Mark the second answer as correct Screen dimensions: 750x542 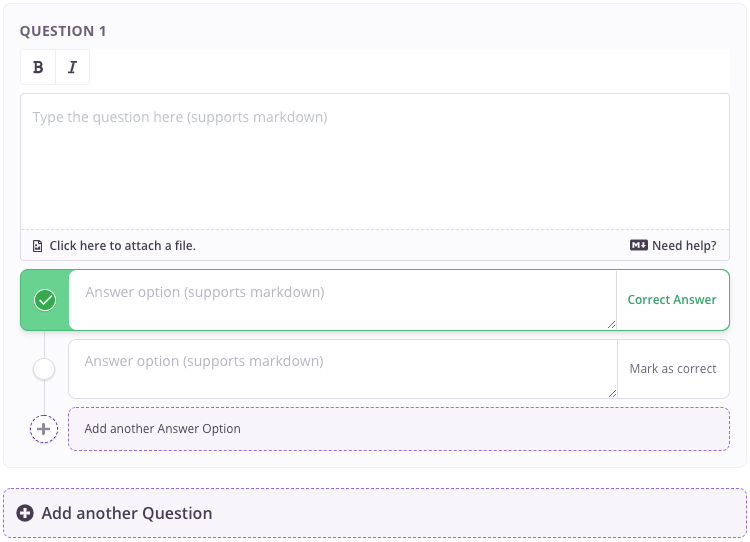673,369
